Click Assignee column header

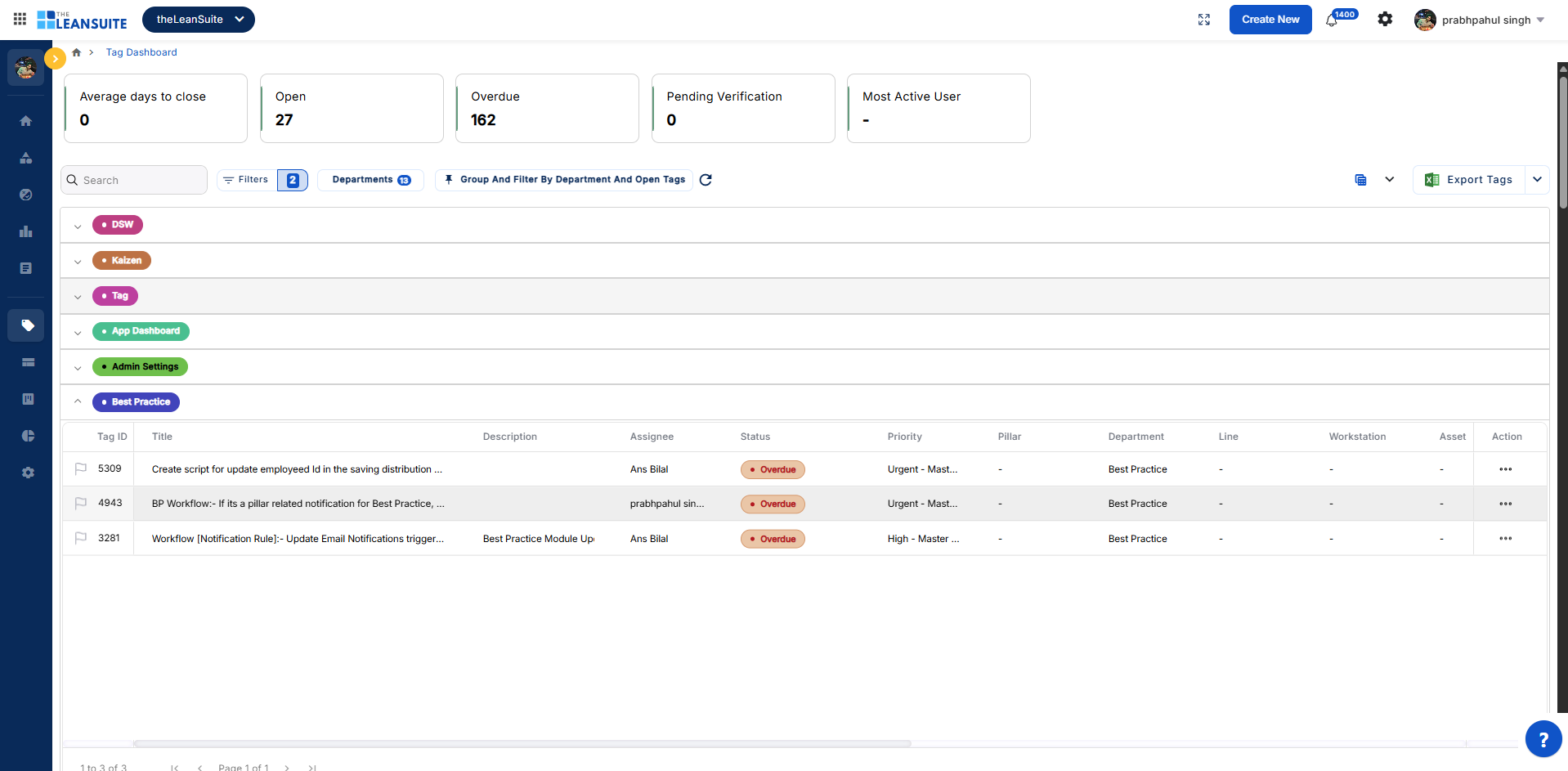point(652,437)
